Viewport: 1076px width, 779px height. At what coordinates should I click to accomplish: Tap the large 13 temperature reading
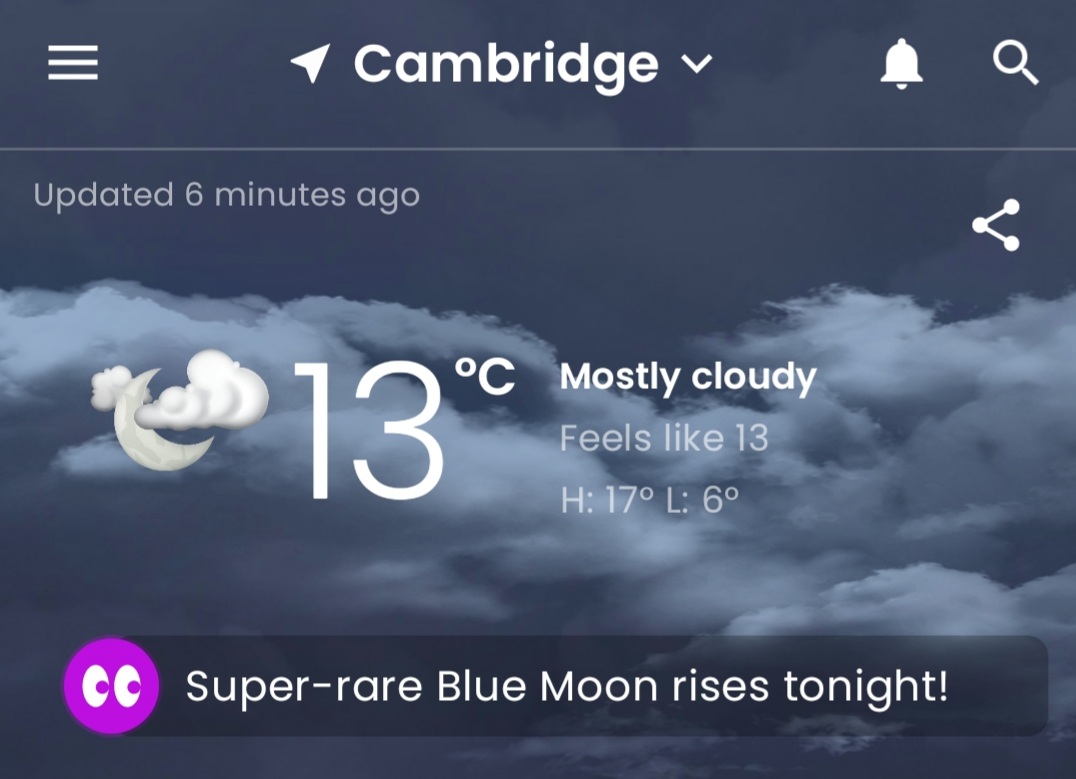tap(370, 430)
